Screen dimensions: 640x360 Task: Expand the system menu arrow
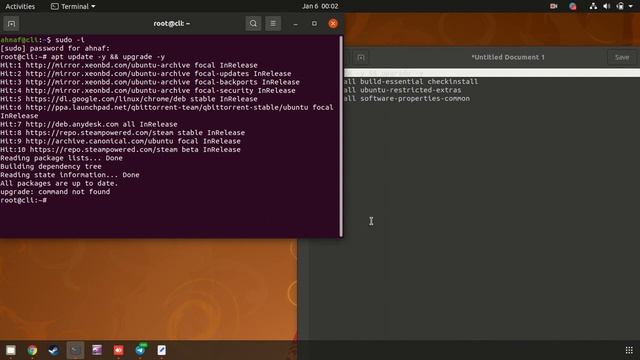pos(631,6)
